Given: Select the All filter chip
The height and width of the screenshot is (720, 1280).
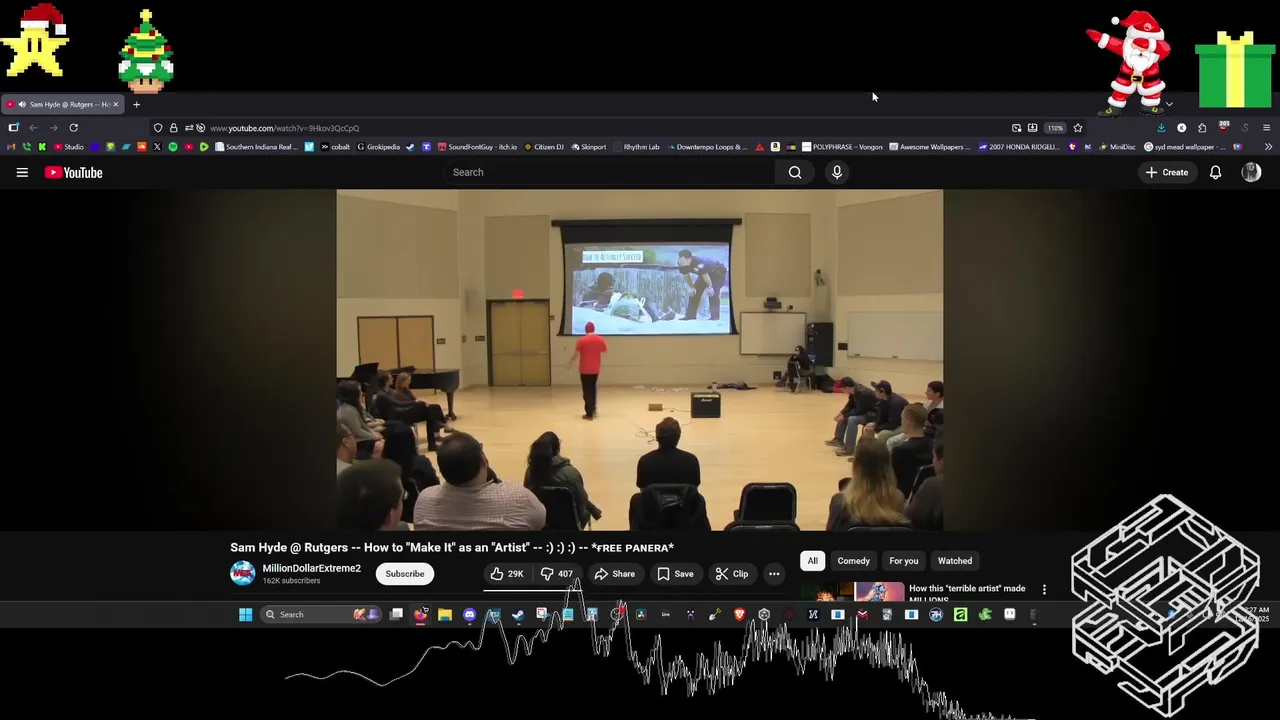Looking at the screenshot, I should pyautogui.click(x=813, y=561).
